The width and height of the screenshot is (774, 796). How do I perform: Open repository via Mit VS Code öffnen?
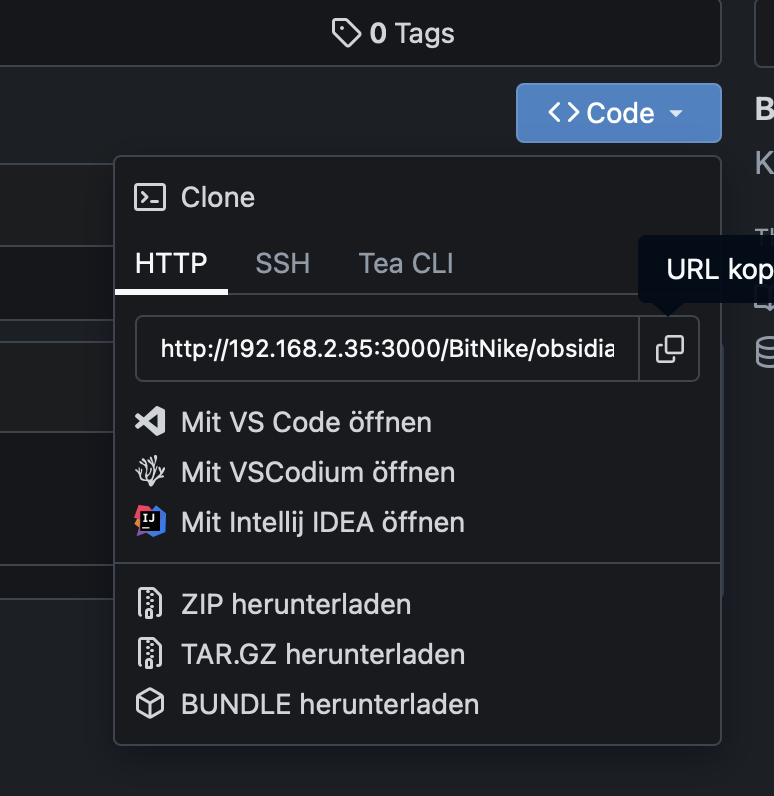click(306, 421)
